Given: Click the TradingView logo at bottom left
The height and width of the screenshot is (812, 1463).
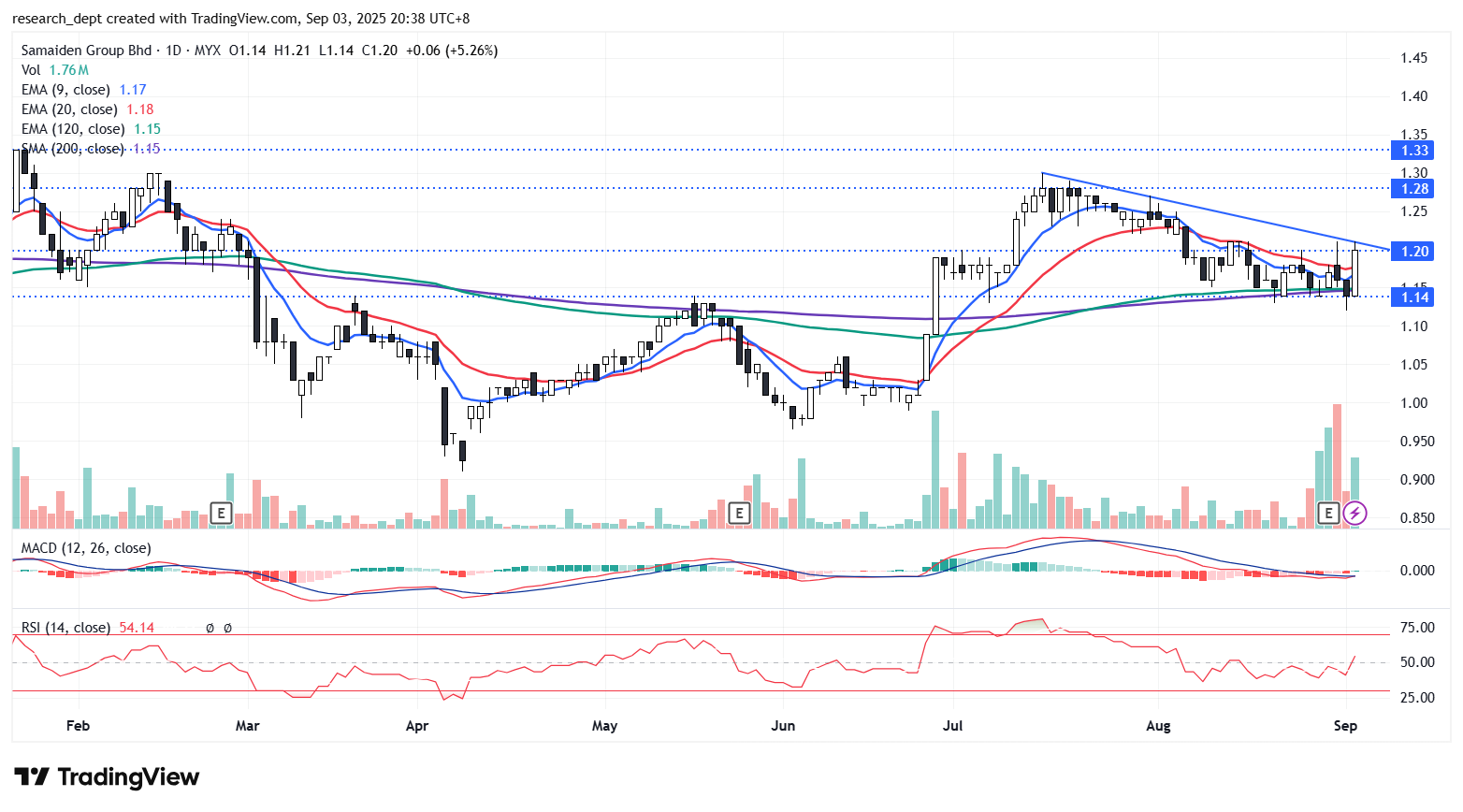Looking at the screenshot, I should 107,777.
